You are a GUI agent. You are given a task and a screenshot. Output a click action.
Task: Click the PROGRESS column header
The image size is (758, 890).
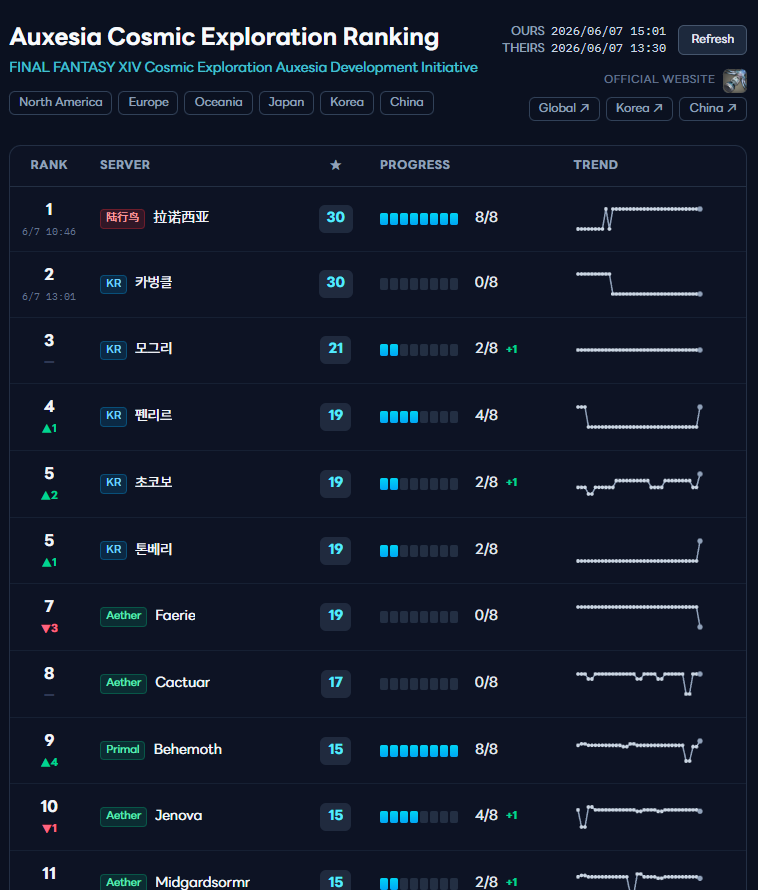coord(415,165)
